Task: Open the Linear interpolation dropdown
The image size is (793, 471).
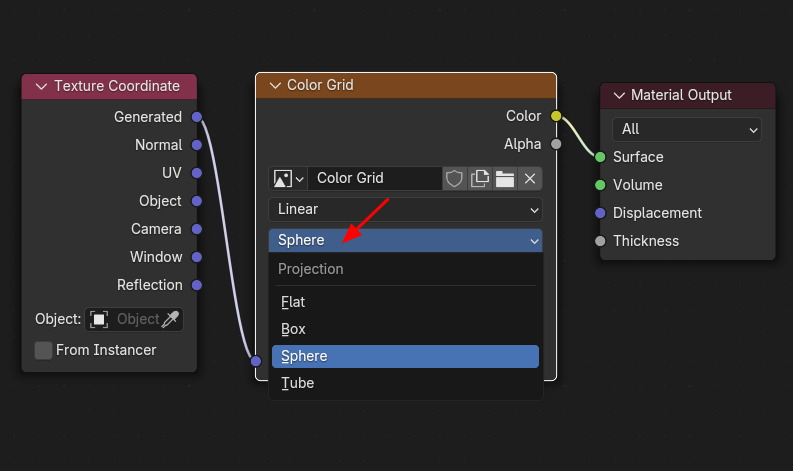Action: point(405,209)
